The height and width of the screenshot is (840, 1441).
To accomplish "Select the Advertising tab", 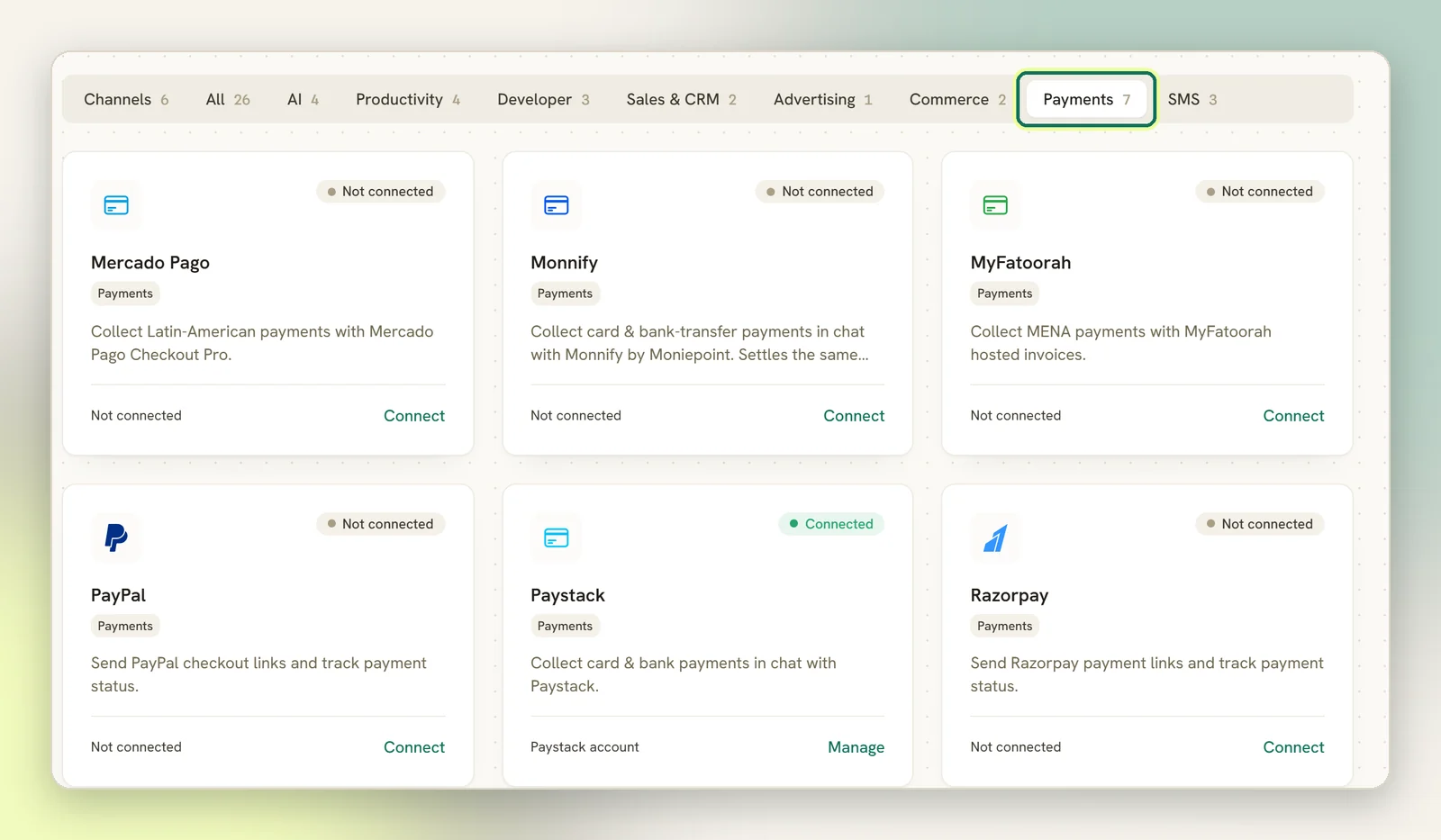I will tap(822, 99).
